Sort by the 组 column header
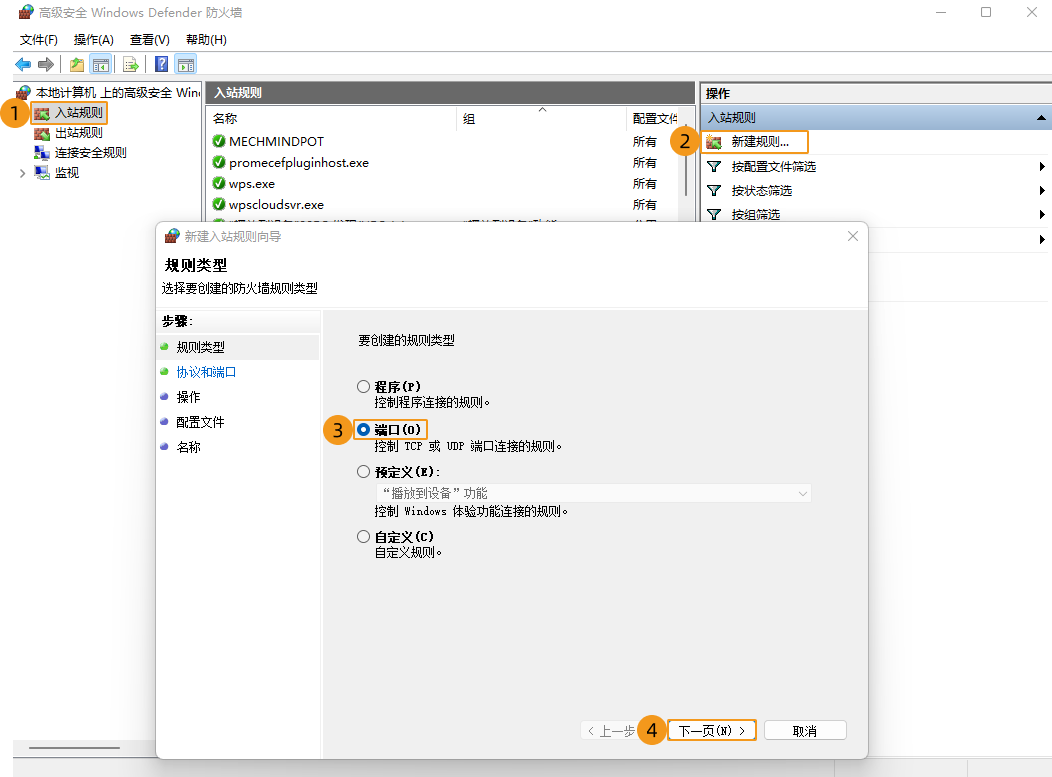Image resolution: width=1052 pixels, height=777 pixels. 542,119
